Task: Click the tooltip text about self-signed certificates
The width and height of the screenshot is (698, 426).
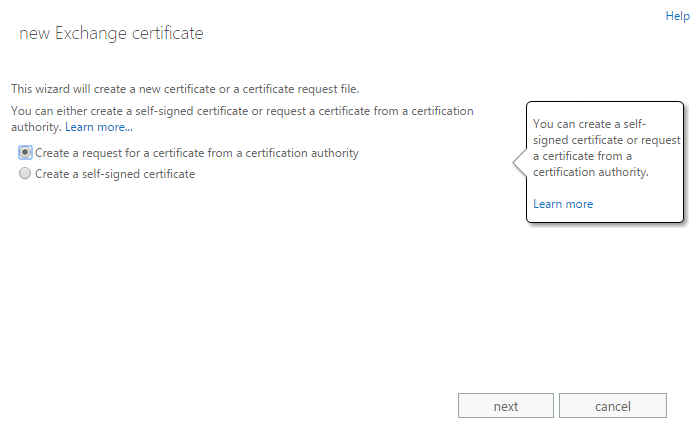Action: [x=606, y=148]
